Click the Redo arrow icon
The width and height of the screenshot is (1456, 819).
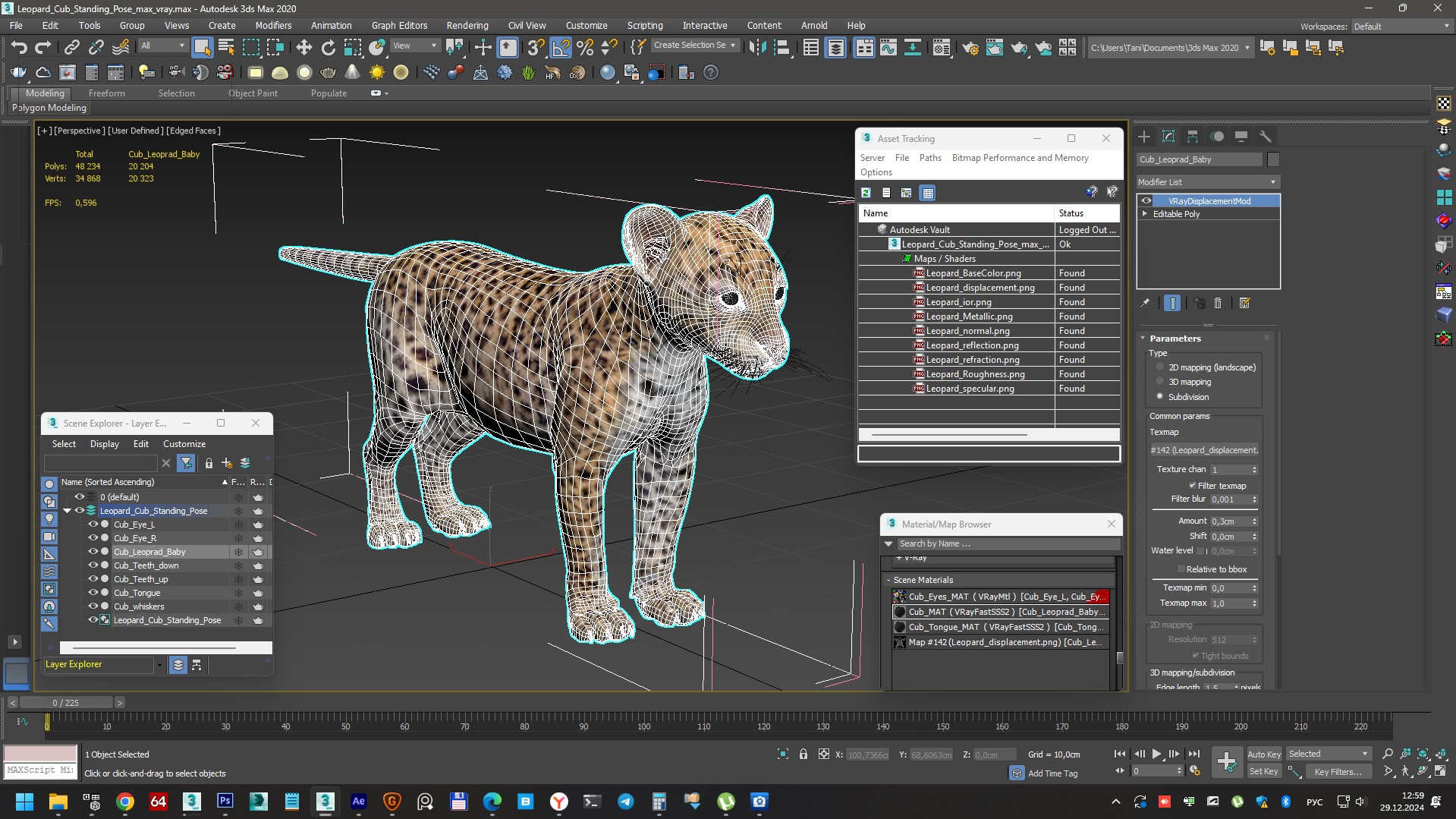[x=43, y=48]
